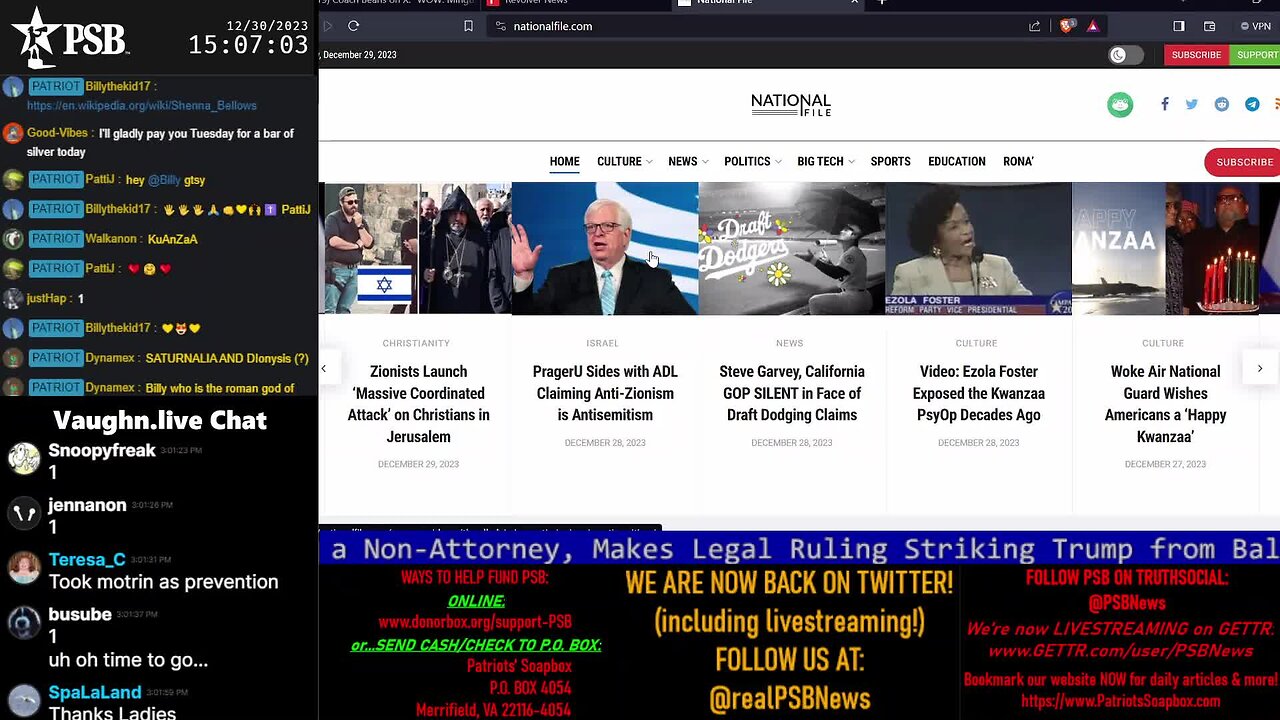Open 'Video: Ezola Foster Exposed' headline
This screenshot has width=1280, height=720.
[978, 393]
